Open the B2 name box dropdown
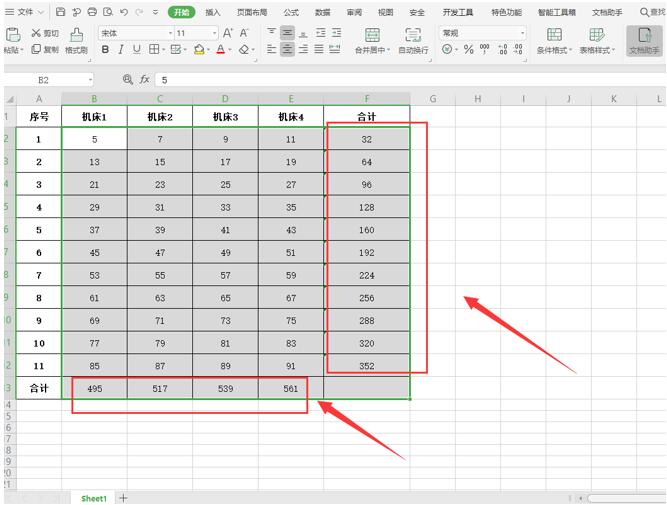Screen dimensions: 667x505 [91, 80]
